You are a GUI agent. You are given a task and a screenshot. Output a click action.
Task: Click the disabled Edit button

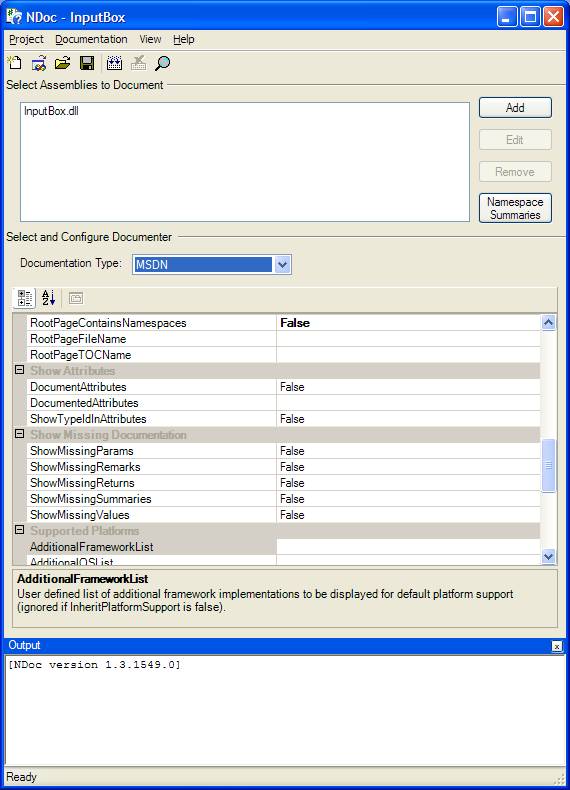click(x=515, y=140)
